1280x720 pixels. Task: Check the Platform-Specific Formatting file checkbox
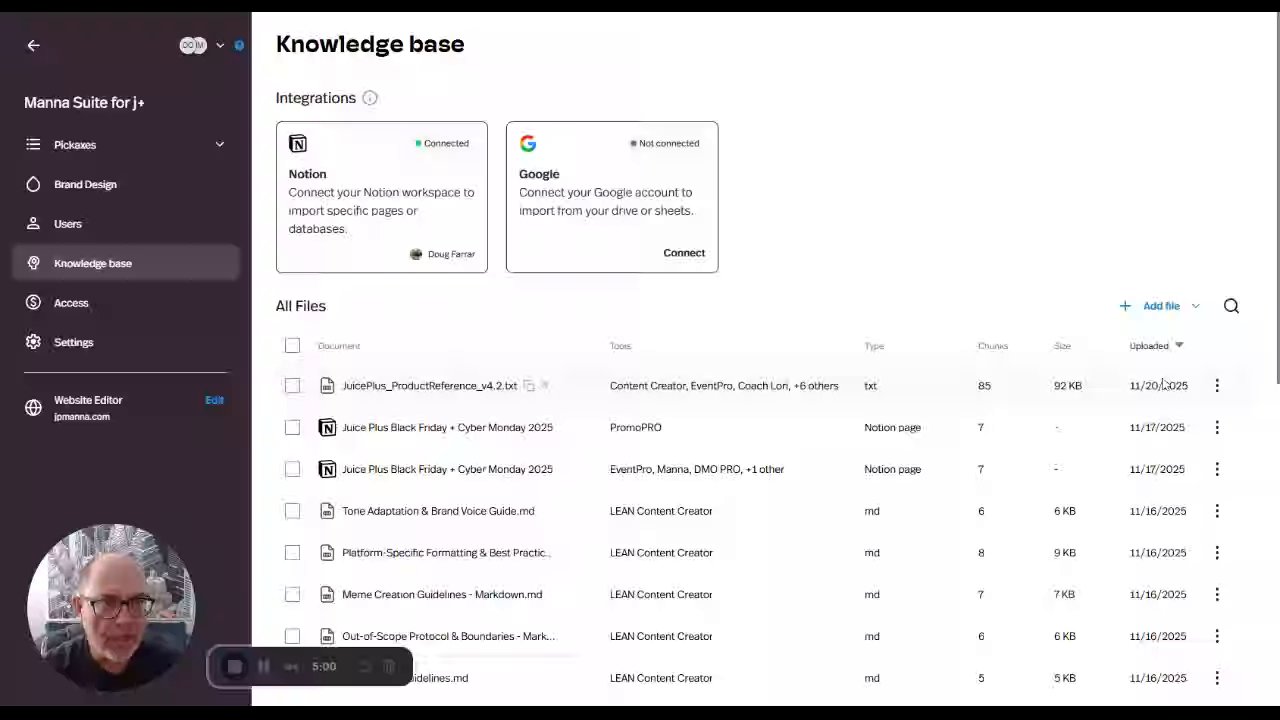click(292, 553)
